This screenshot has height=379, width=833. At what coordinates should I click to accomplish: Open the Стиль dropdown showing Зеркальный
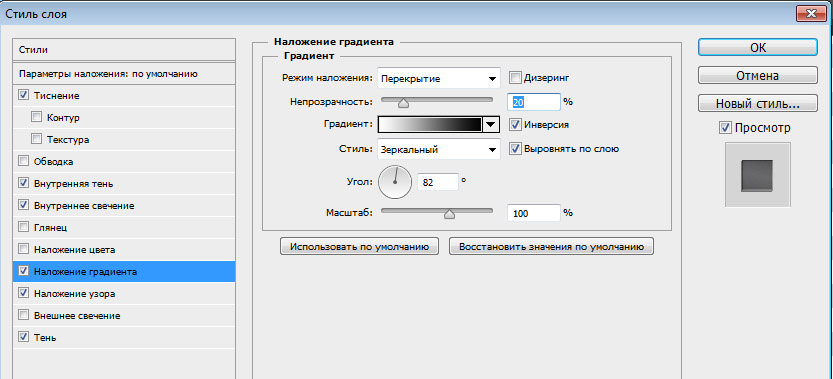tap(439, 149)
